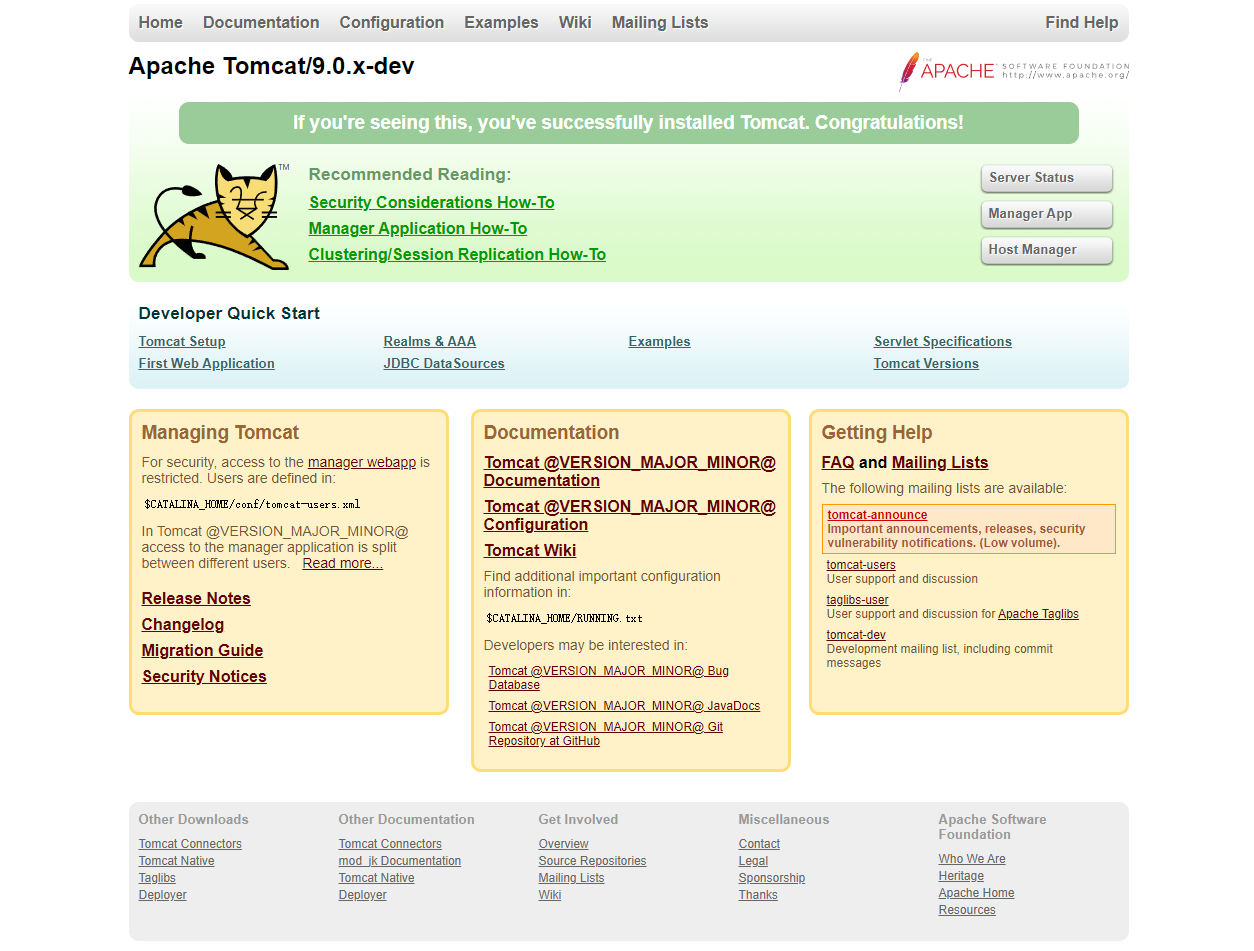Open the Tomcat Setup quick start link
This screenshot has height=951, width=1254.
click(x=182, y=341)
